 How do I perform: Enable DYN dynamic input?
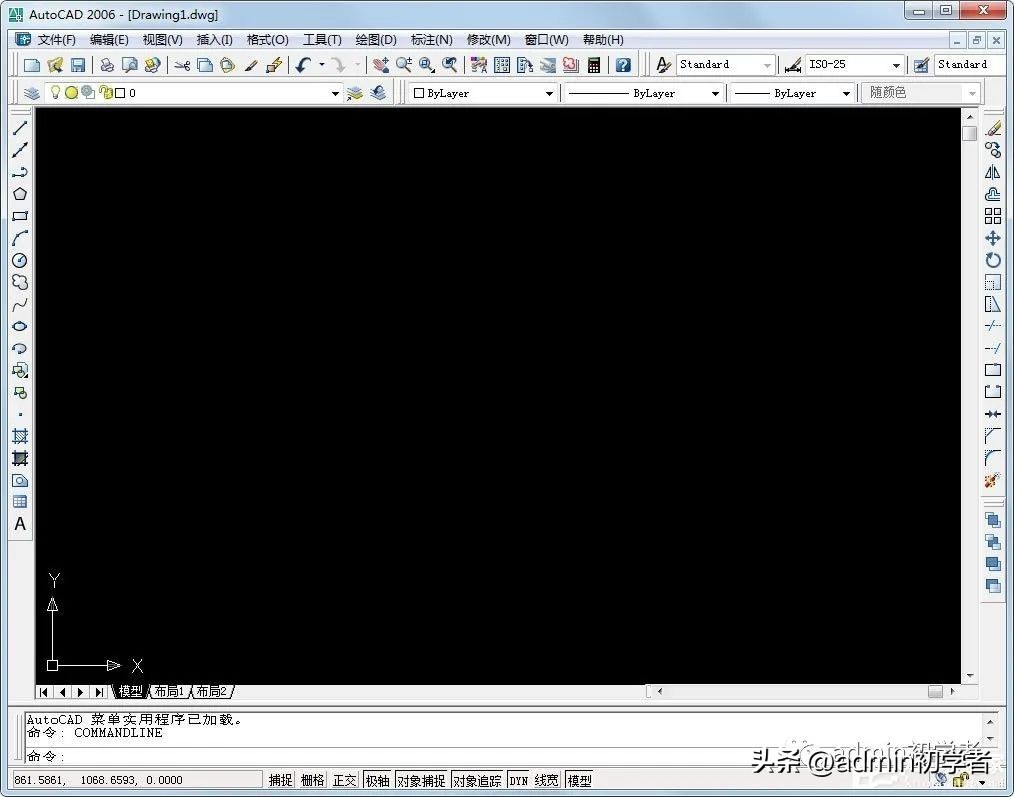click(x=519, y=780)
